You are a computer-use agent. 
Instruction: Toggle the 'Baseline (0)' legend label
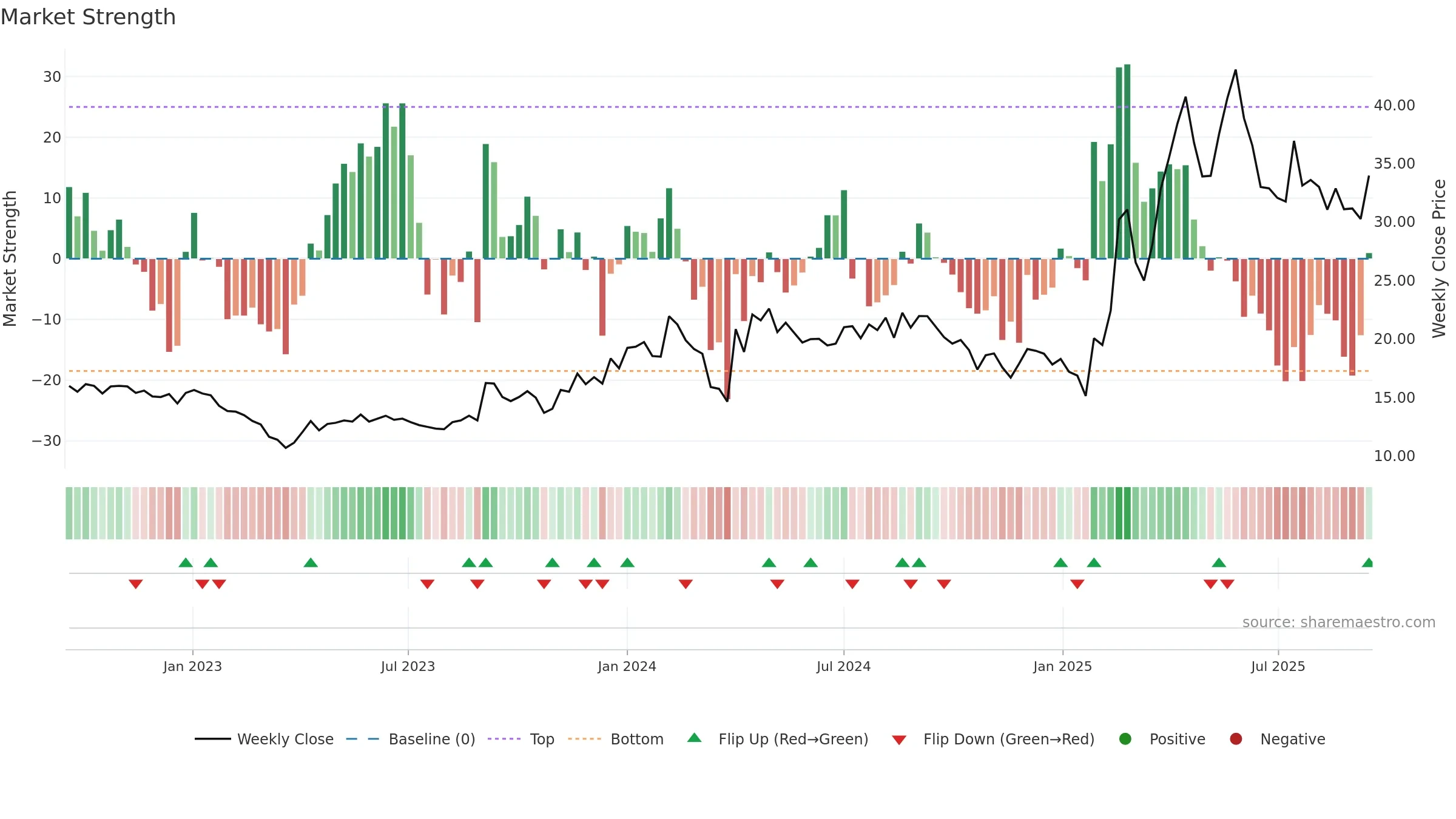coord(432,740)
